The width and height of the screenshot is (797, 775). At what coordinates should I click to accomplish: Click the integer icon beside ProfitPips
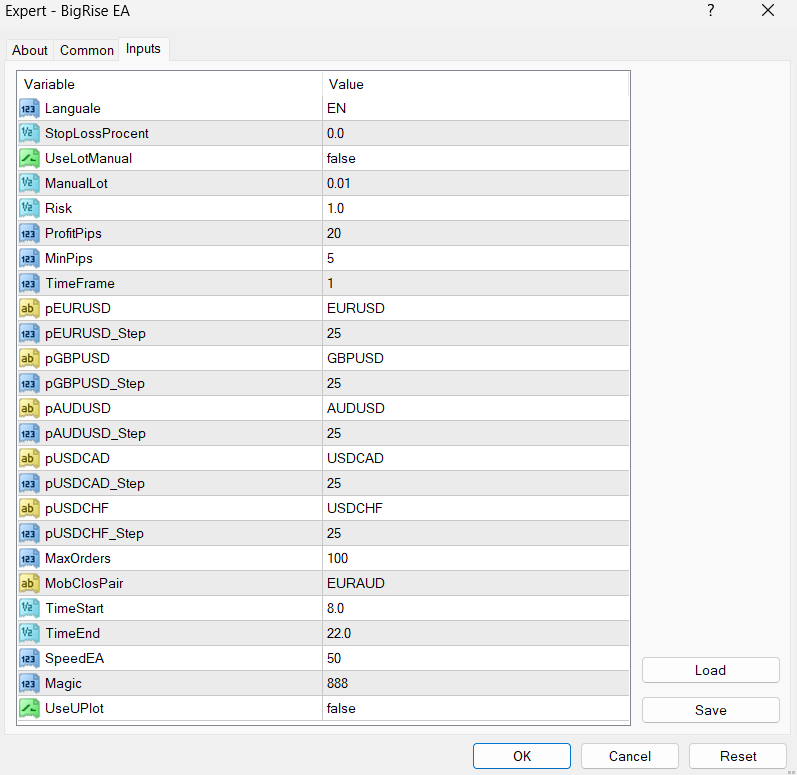pos(29,233)
